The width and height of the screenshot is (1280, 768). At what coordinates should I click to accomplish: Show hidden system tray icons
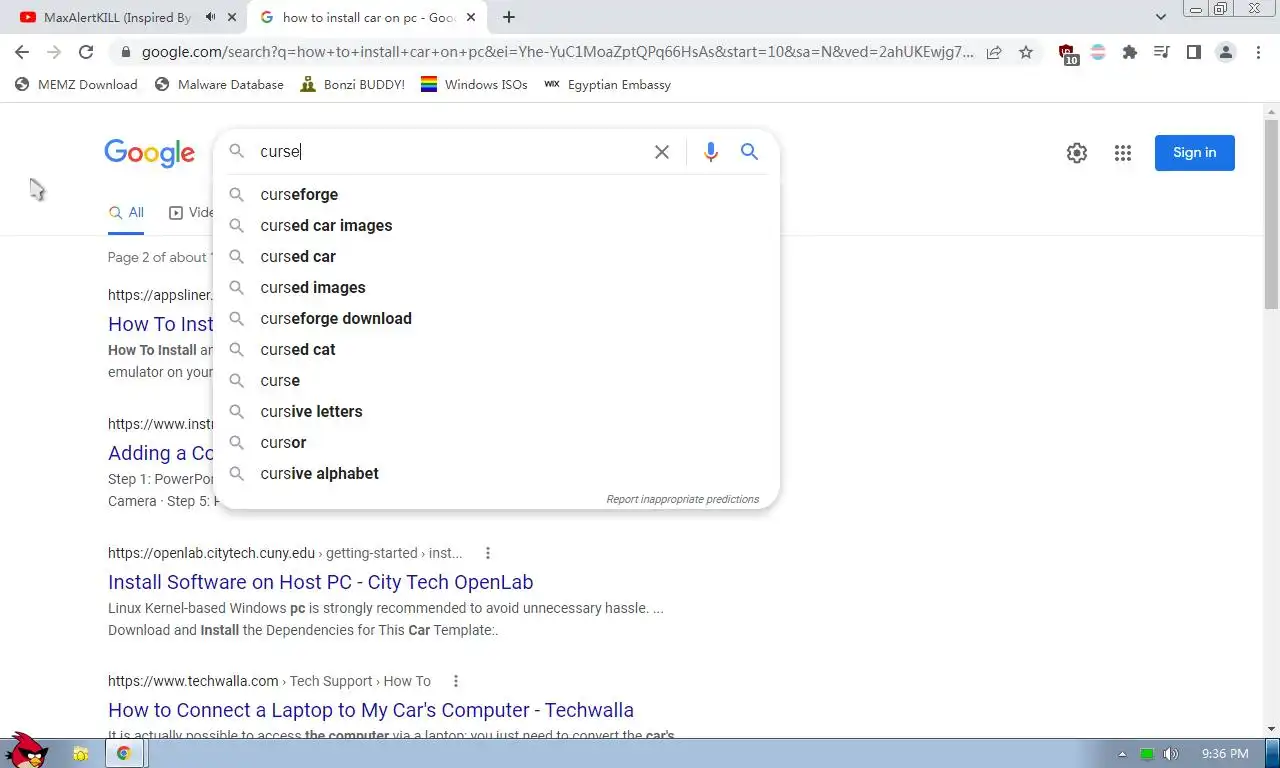click(1122, 754)
